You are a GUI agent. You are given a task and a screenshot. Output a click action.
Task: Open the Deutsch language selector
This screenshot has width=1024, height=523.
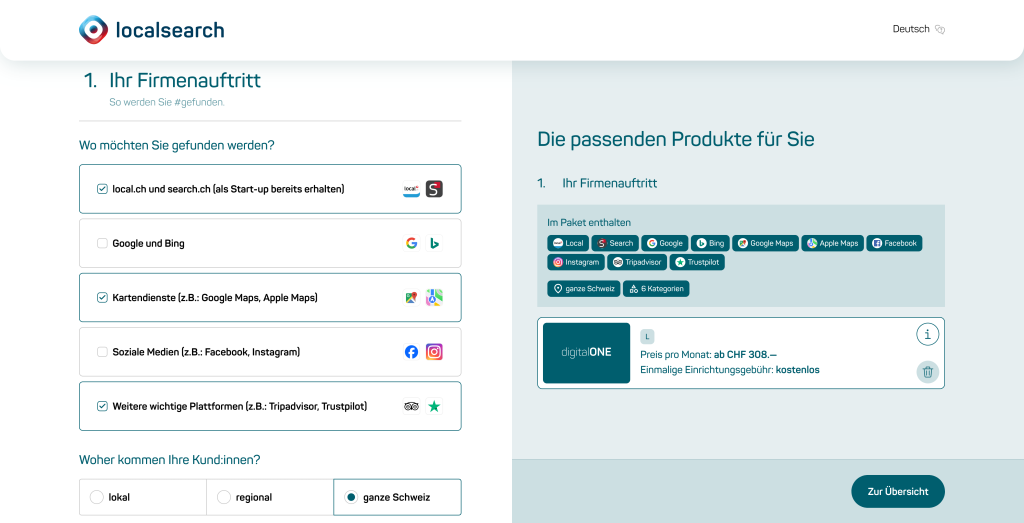[x=919, y=29]
